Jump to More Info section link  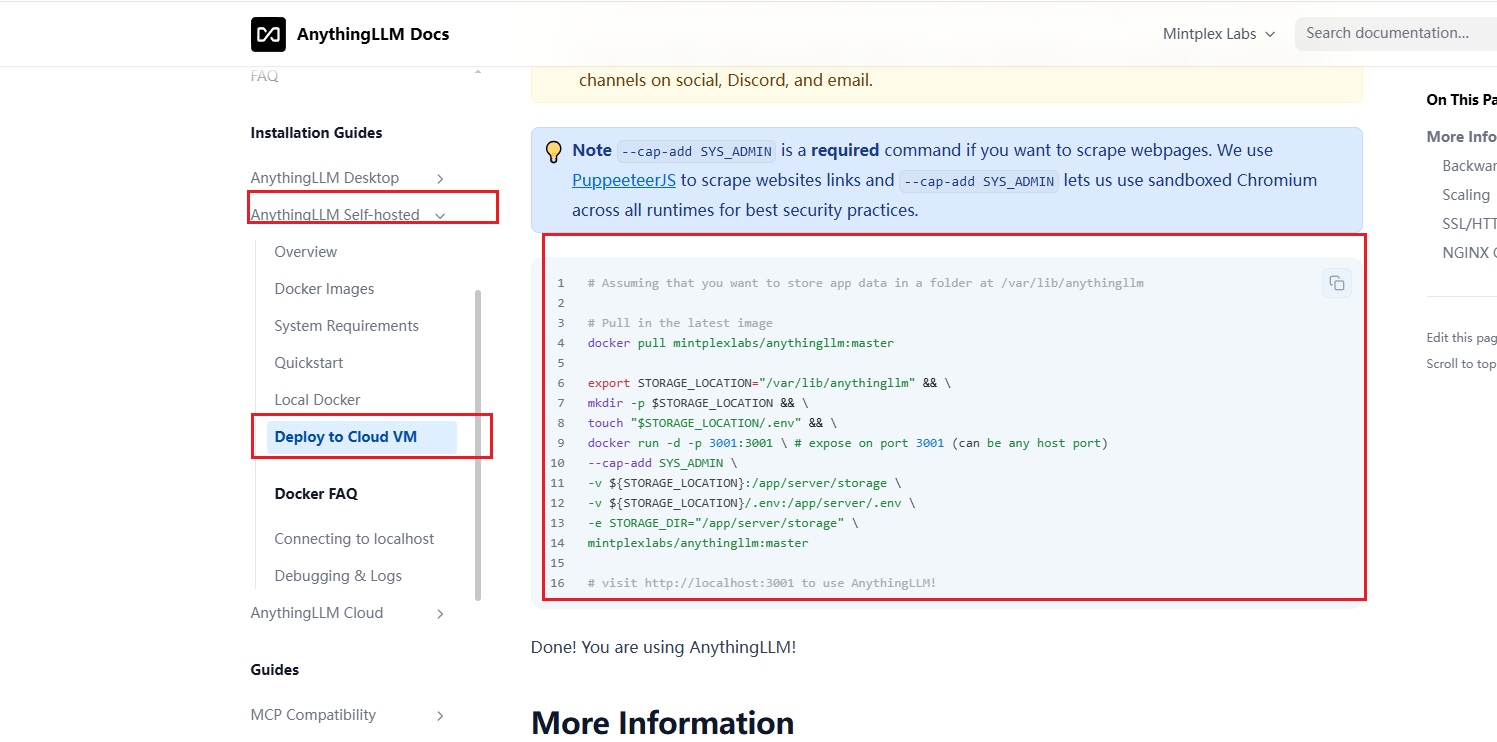pos(1461,137)
